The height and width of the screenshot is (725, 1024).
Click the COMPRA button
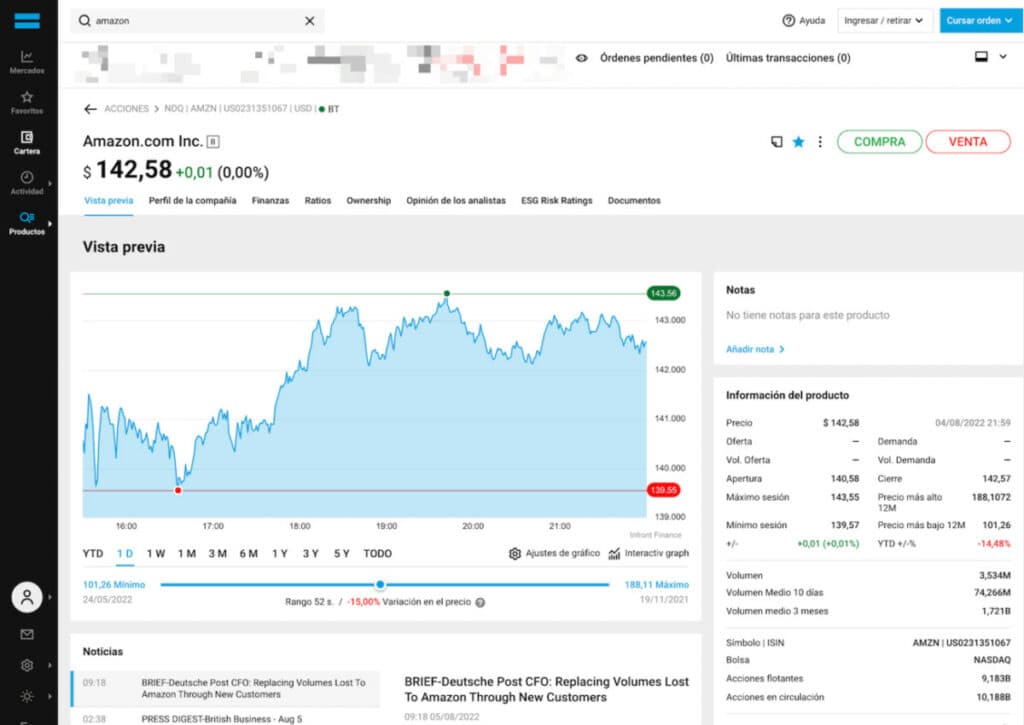[880, 142]
